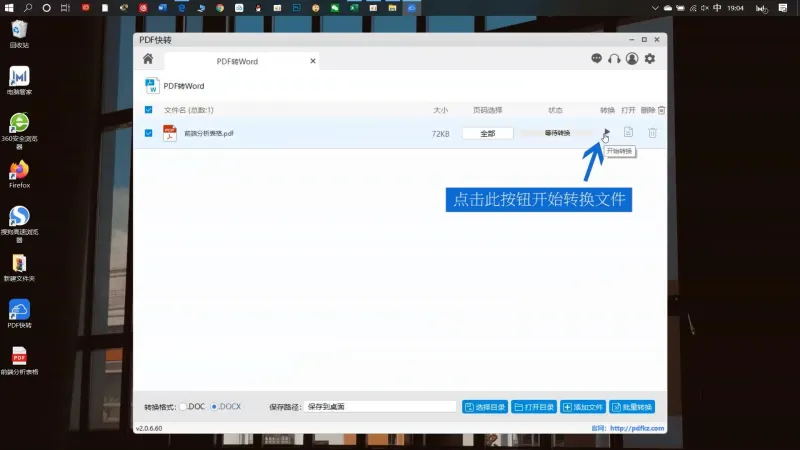The image size is (800, 450).
Task: Open the 全部 page range selector
Action: [488, 133]
